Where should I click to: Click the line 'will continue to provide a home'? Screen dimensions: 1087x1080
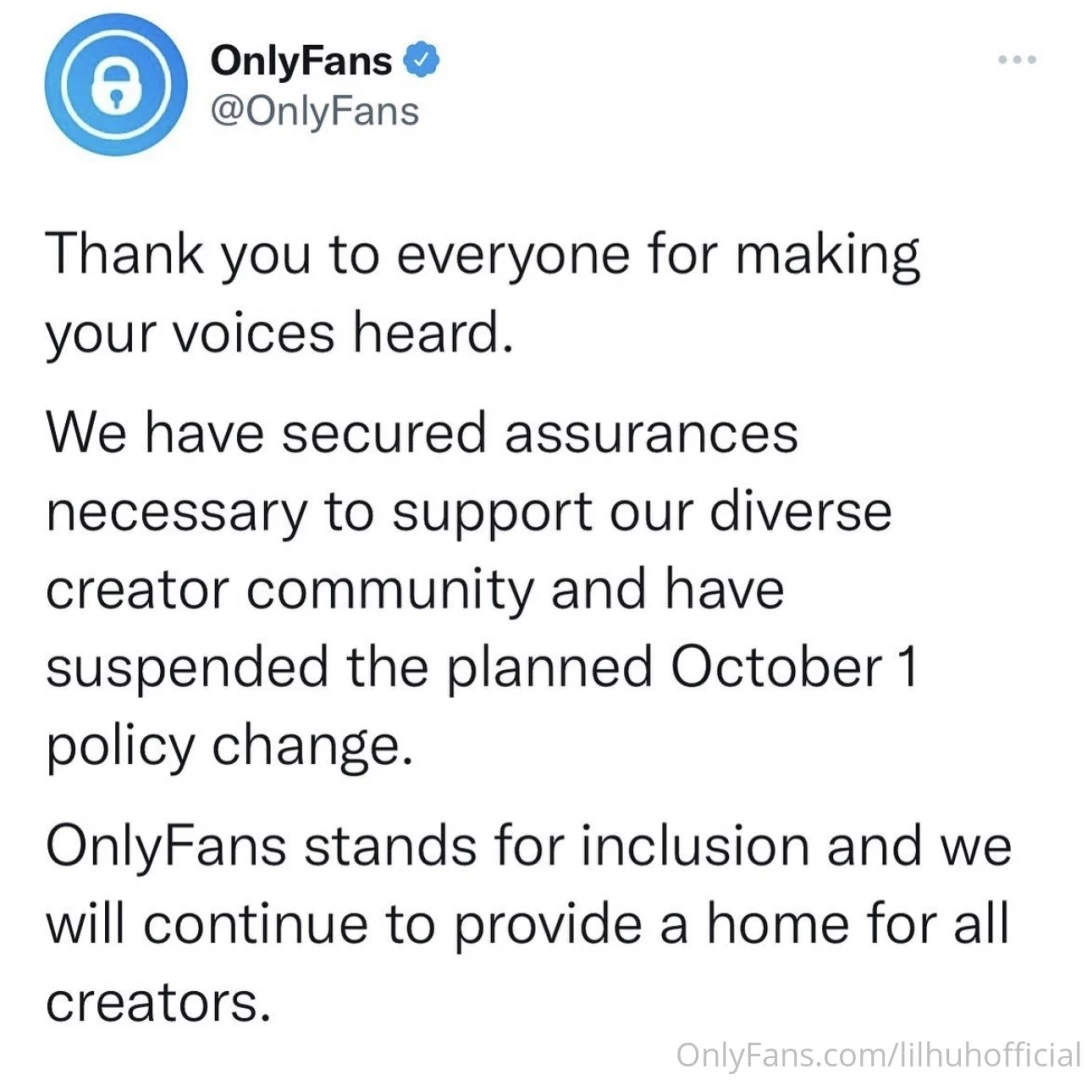click(x=445, y=925)
